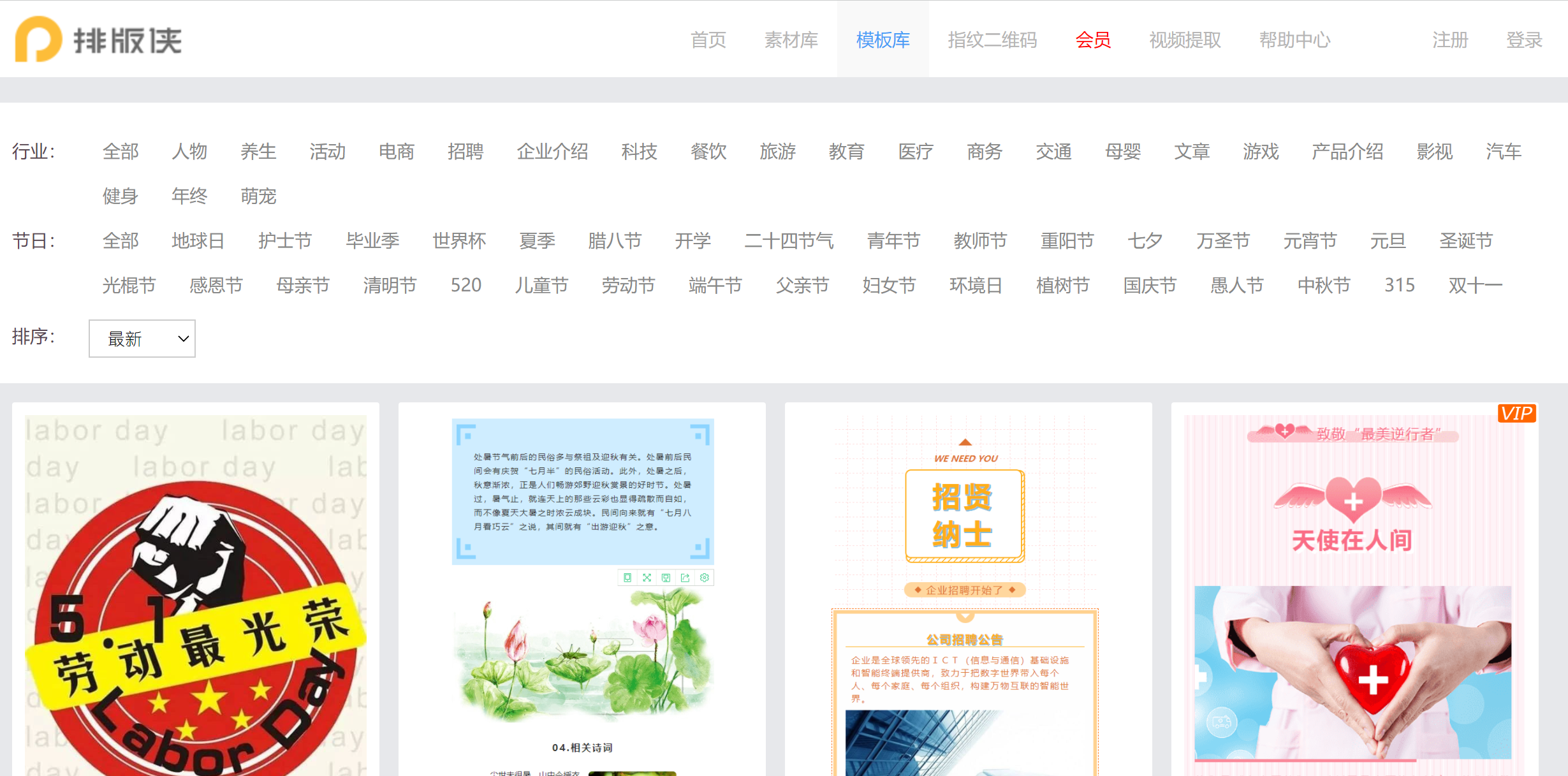Screen dimensions: 1568x776
Task: Filter by 年终 category
Action: click(189, 196)
